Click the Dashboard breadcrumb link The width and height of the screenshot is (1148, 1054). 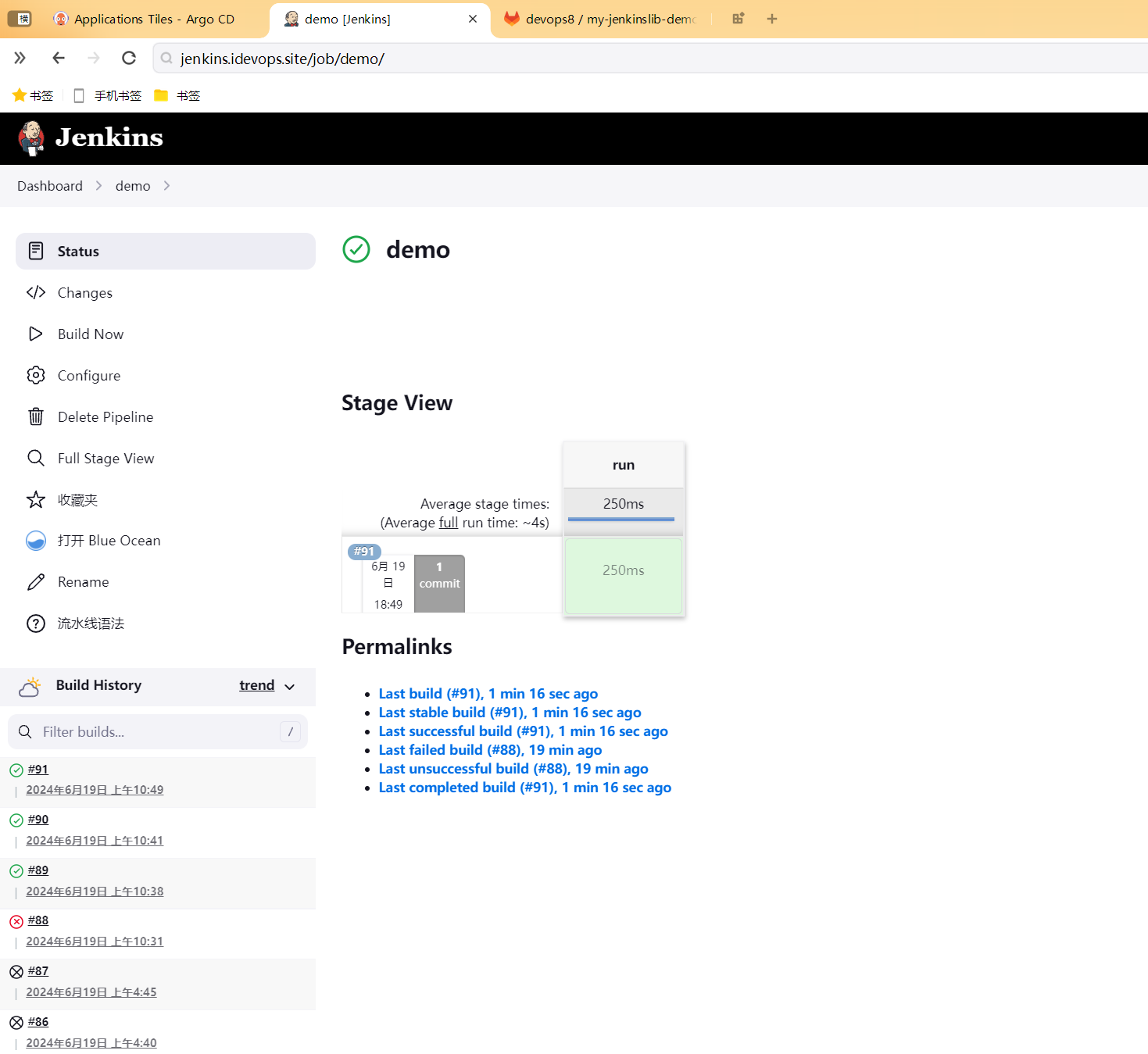point(50,186)
